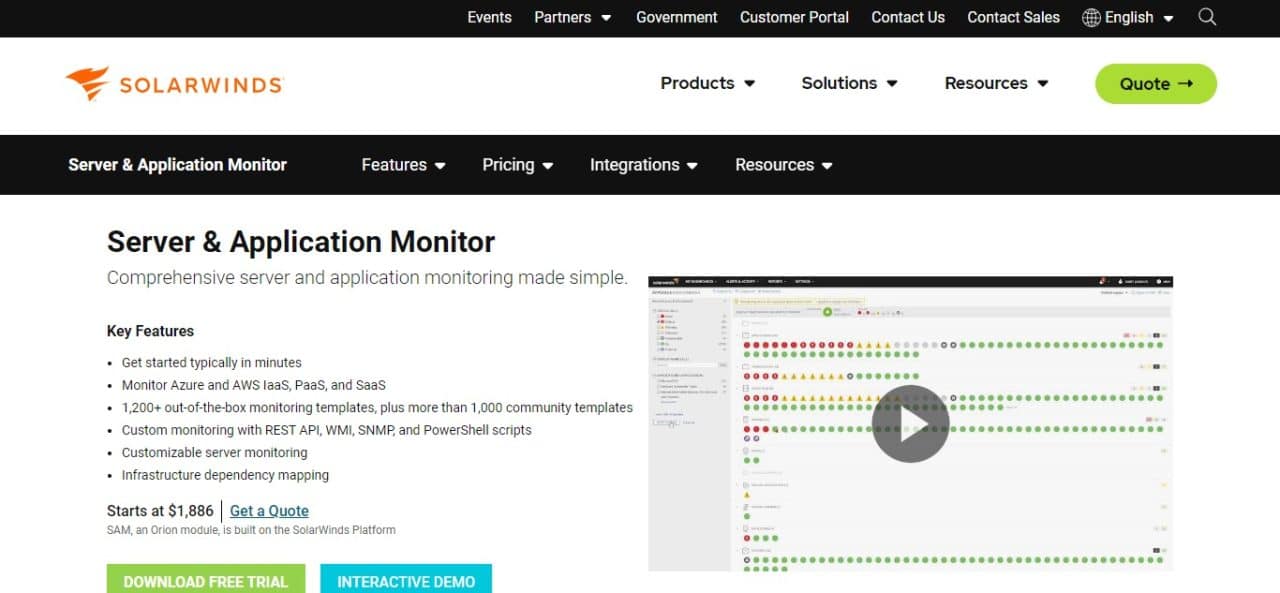Open the Events link
The width and height of the screenshot is (1280, 593).
click(489, 17)
